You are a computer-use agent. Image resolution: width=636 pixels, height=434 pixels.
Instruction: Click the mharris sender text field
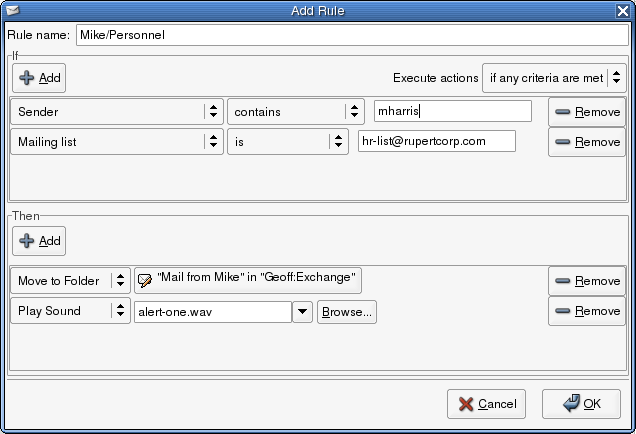[452, 111]
